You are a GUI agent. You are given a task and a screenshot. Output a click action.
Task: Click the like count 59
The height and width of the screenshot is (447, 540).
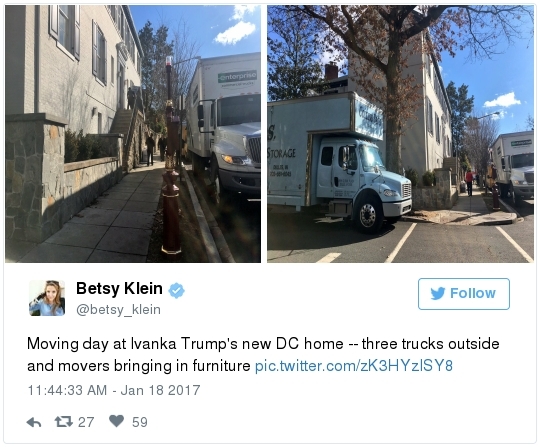coord(139,422)
